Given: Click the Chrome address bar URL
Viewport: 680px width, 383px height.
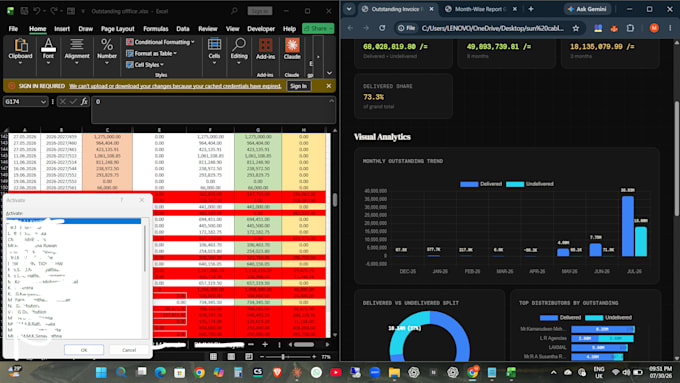Looking at the screenshot, I should tap(493, 28).
